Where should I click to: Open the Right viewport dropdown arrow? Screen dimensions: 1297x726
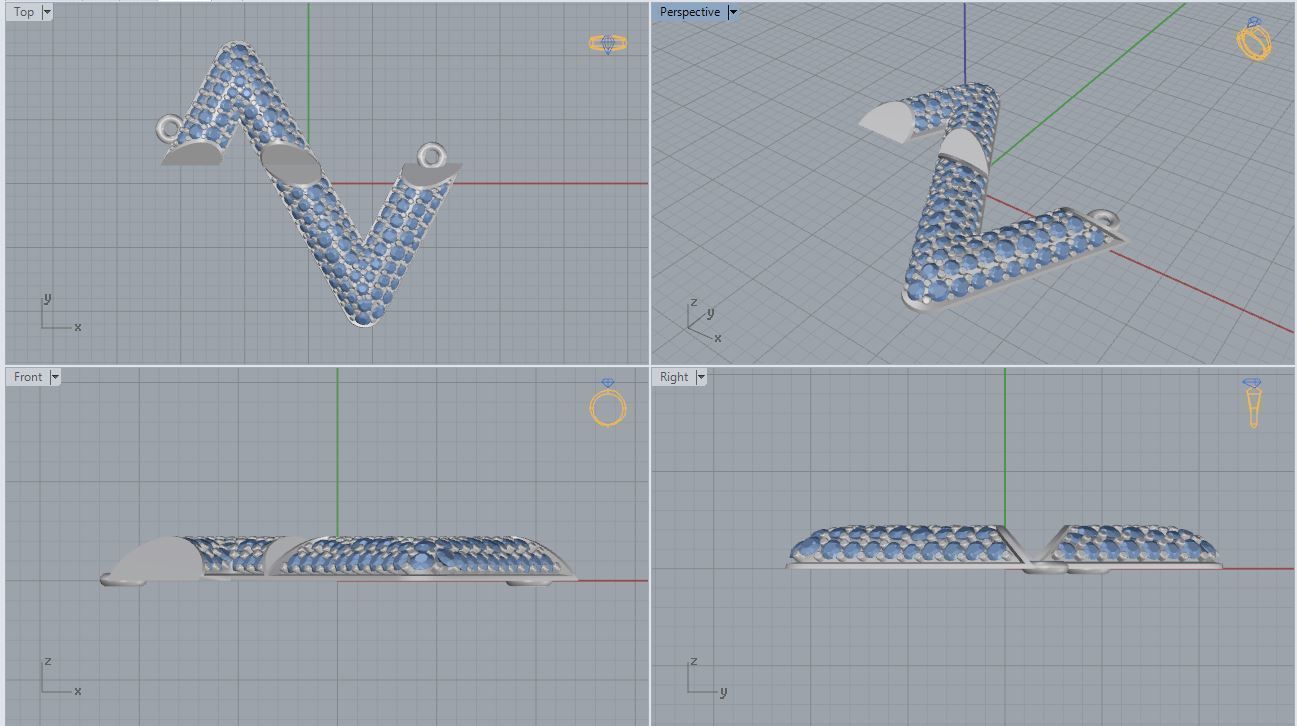point(701,377)
